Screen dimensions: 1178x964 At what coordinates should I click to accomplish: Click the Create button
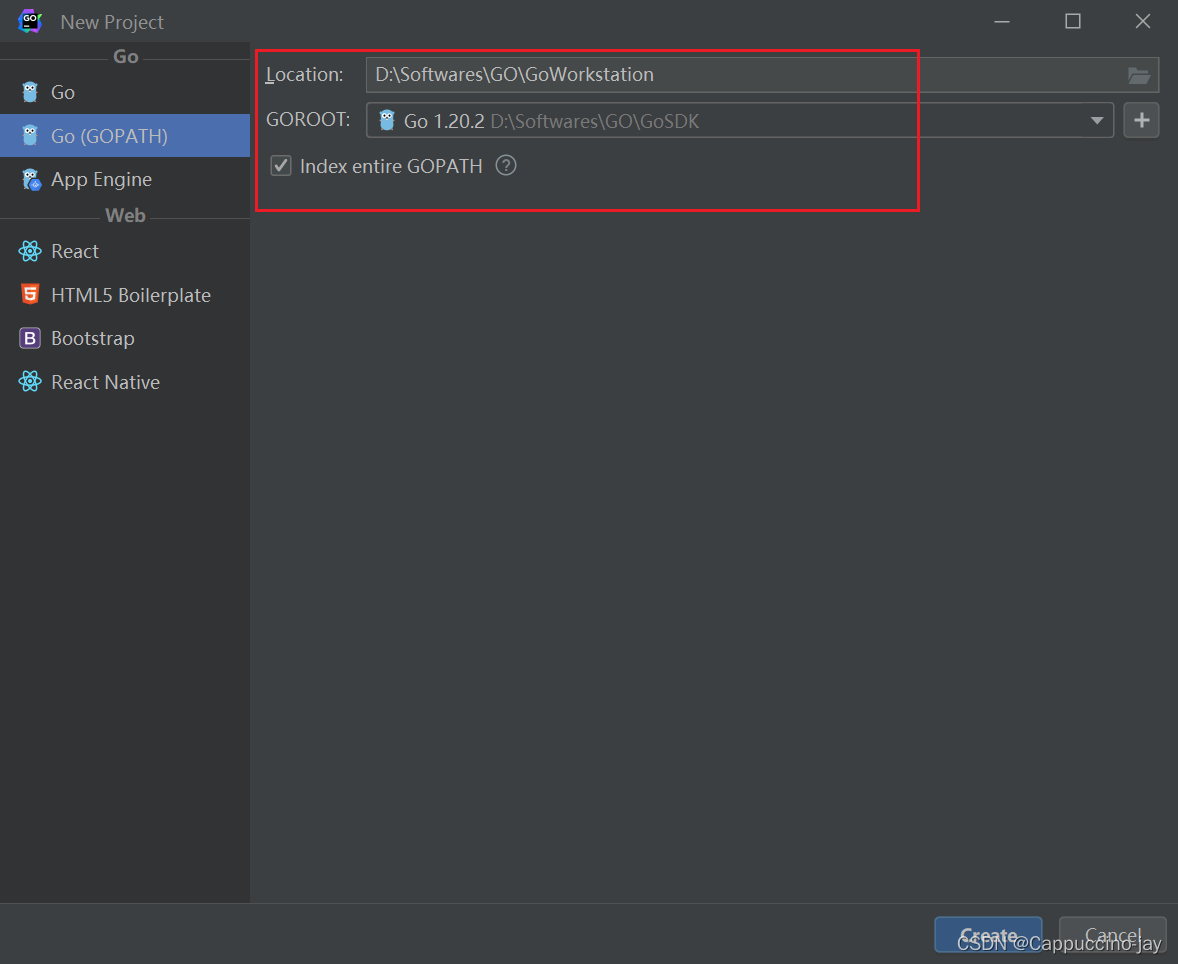988,935
